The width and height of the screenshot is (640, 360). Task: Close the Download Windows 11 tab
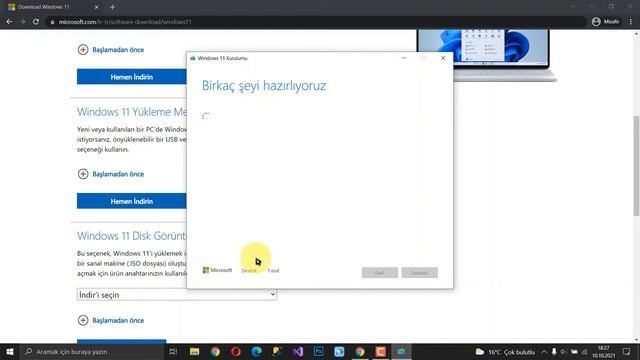tap(96, 7)
